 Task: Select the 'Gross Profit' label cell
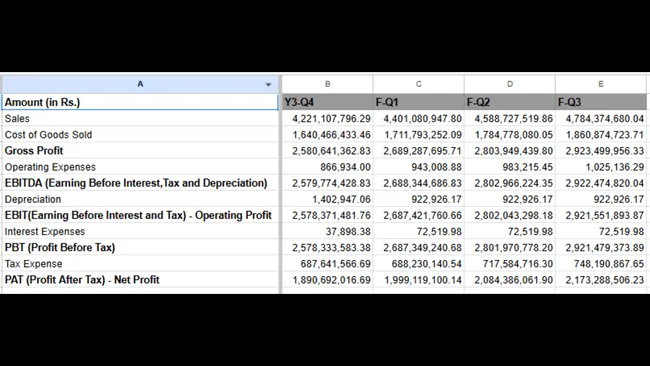[140, 151]
